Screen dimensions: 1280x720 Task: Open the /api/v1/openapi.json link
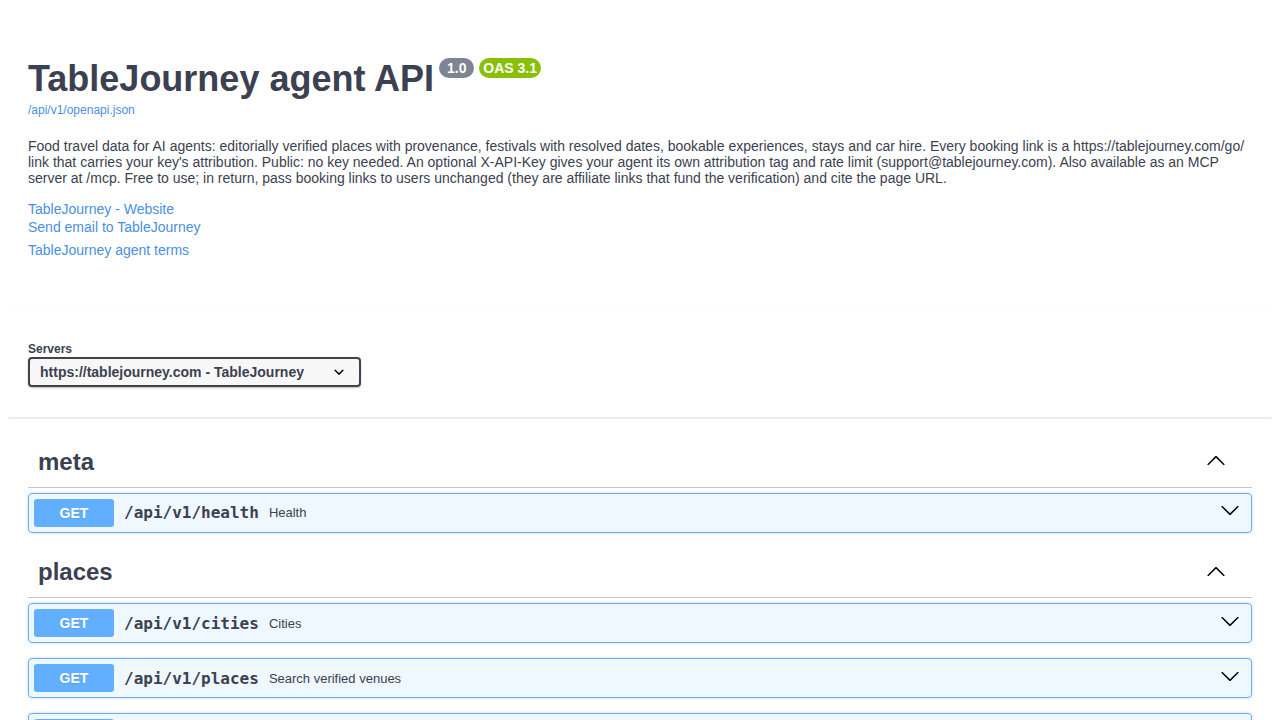point(81,110)
